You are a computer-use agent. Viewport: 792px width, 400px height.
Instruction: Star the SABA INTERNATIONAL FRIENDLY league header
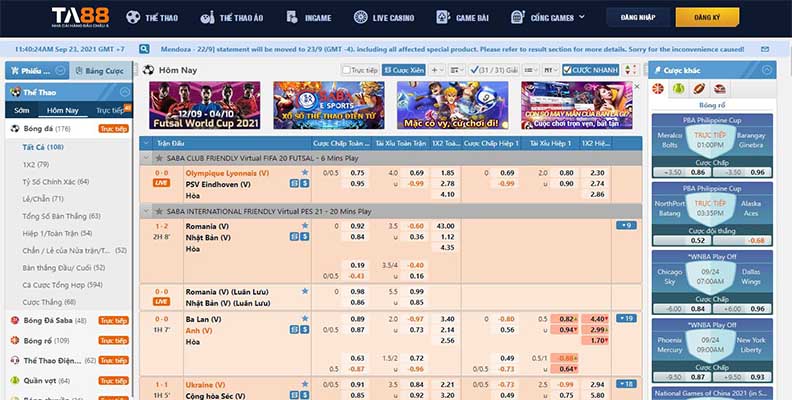pyautogui.click(x=159, y=211)
